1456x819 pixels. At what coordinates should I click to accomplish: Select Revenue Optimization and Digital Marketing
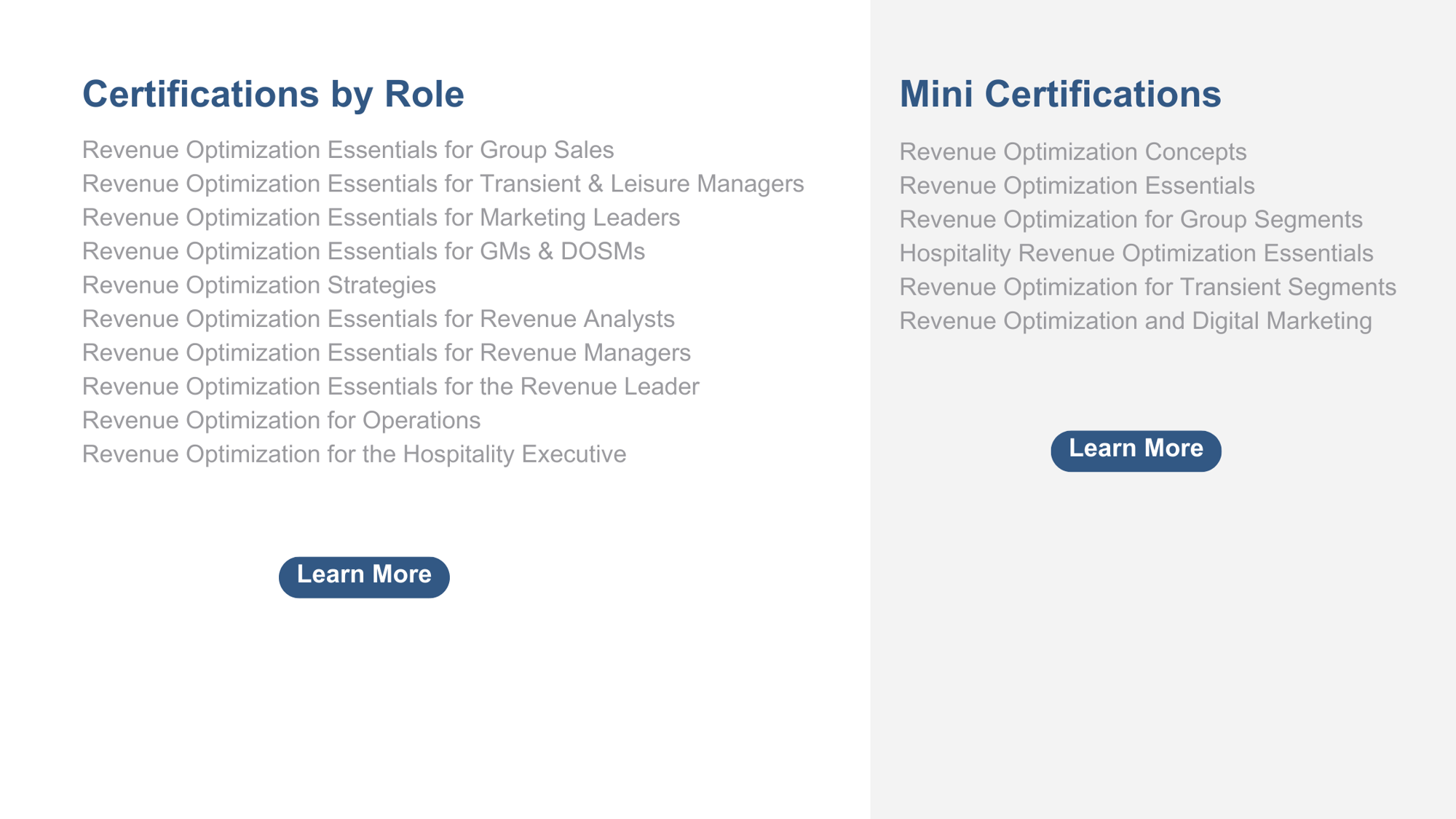pos(1136,321)
